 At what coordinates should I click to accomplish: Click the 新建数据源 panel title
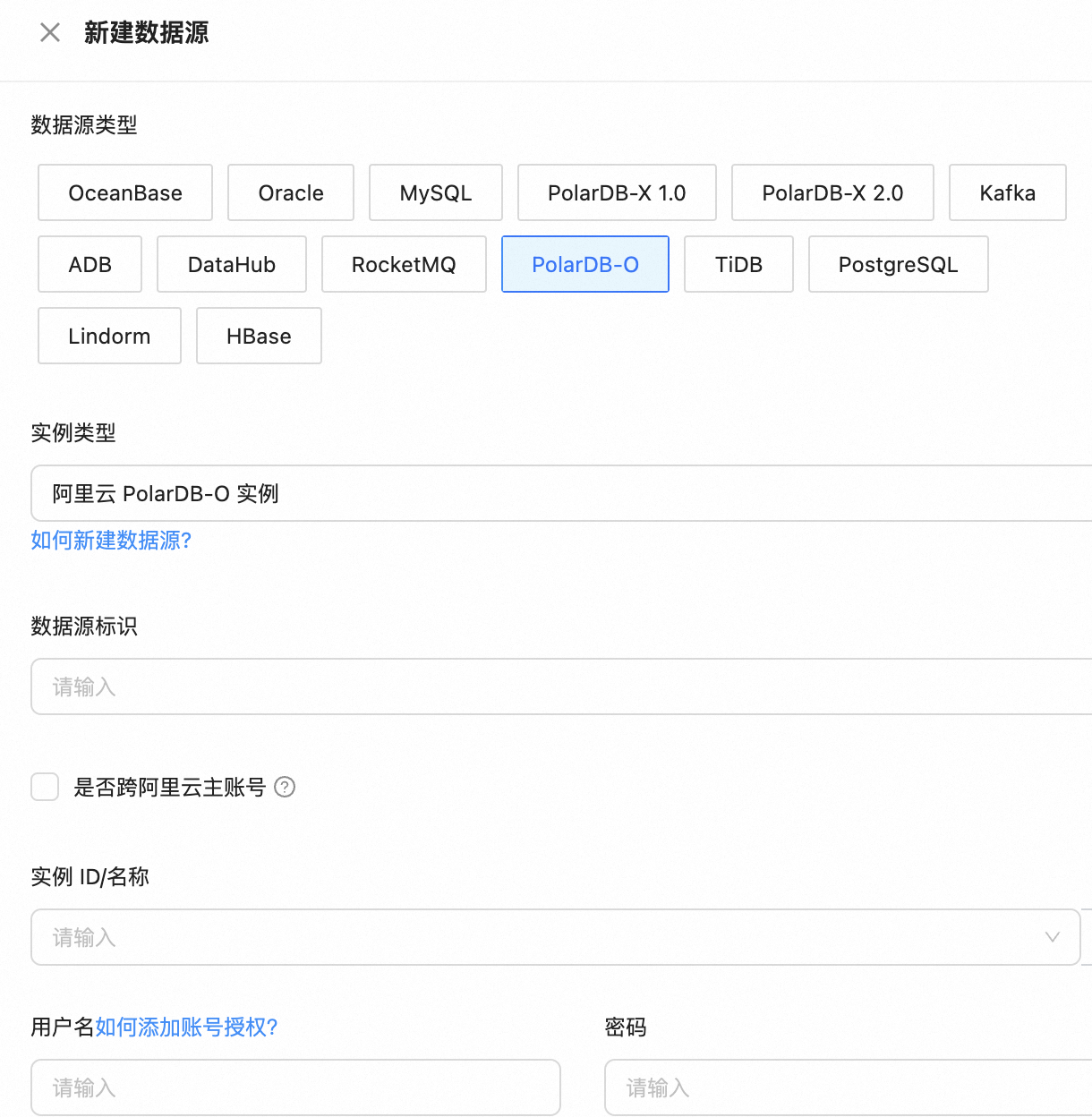tap(147, 33)
